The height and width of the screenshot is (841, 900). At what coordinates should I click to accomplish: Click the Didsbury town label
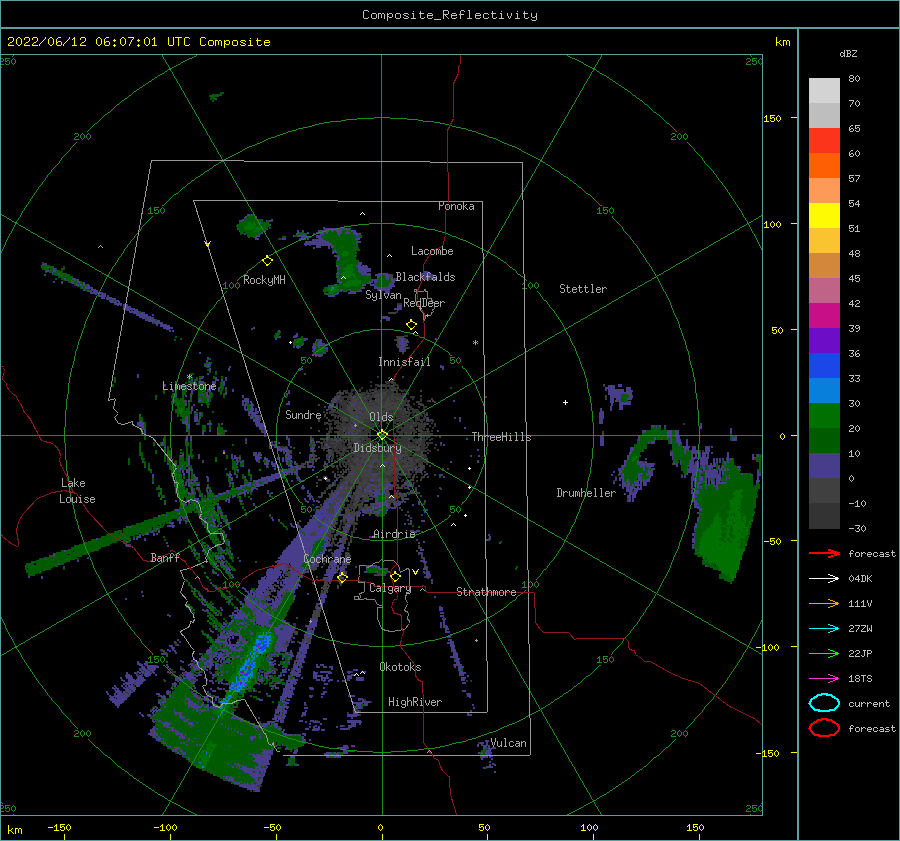[378, 448]
